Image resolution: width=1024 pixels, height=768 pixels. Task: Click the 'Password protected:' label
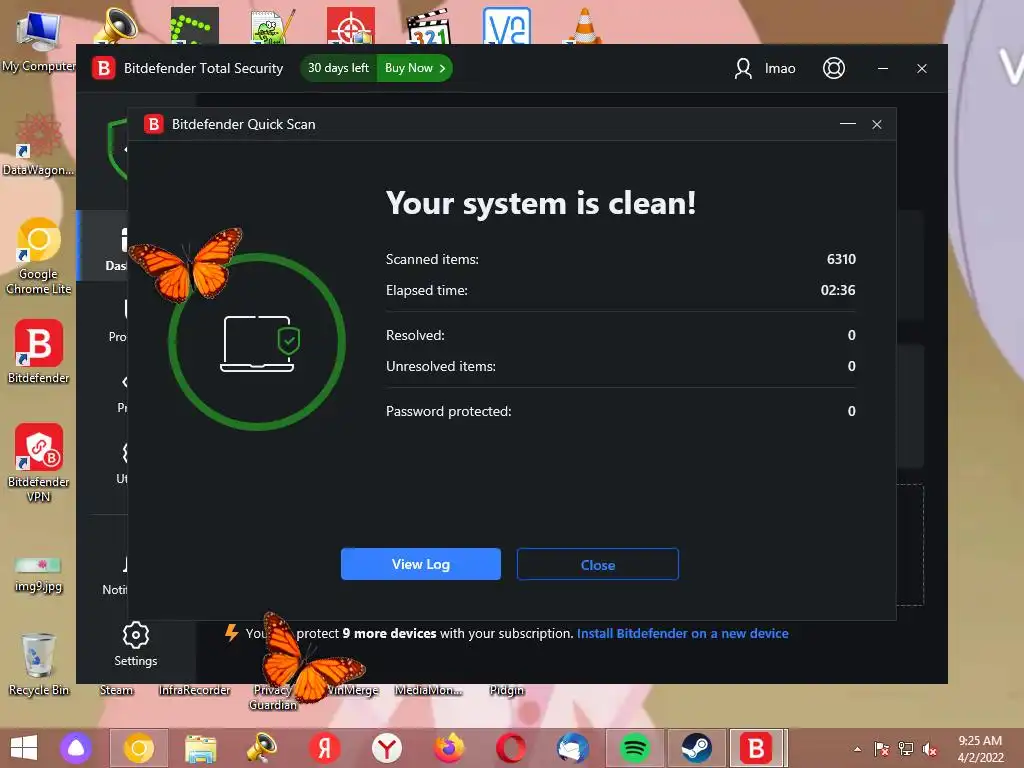449,411
